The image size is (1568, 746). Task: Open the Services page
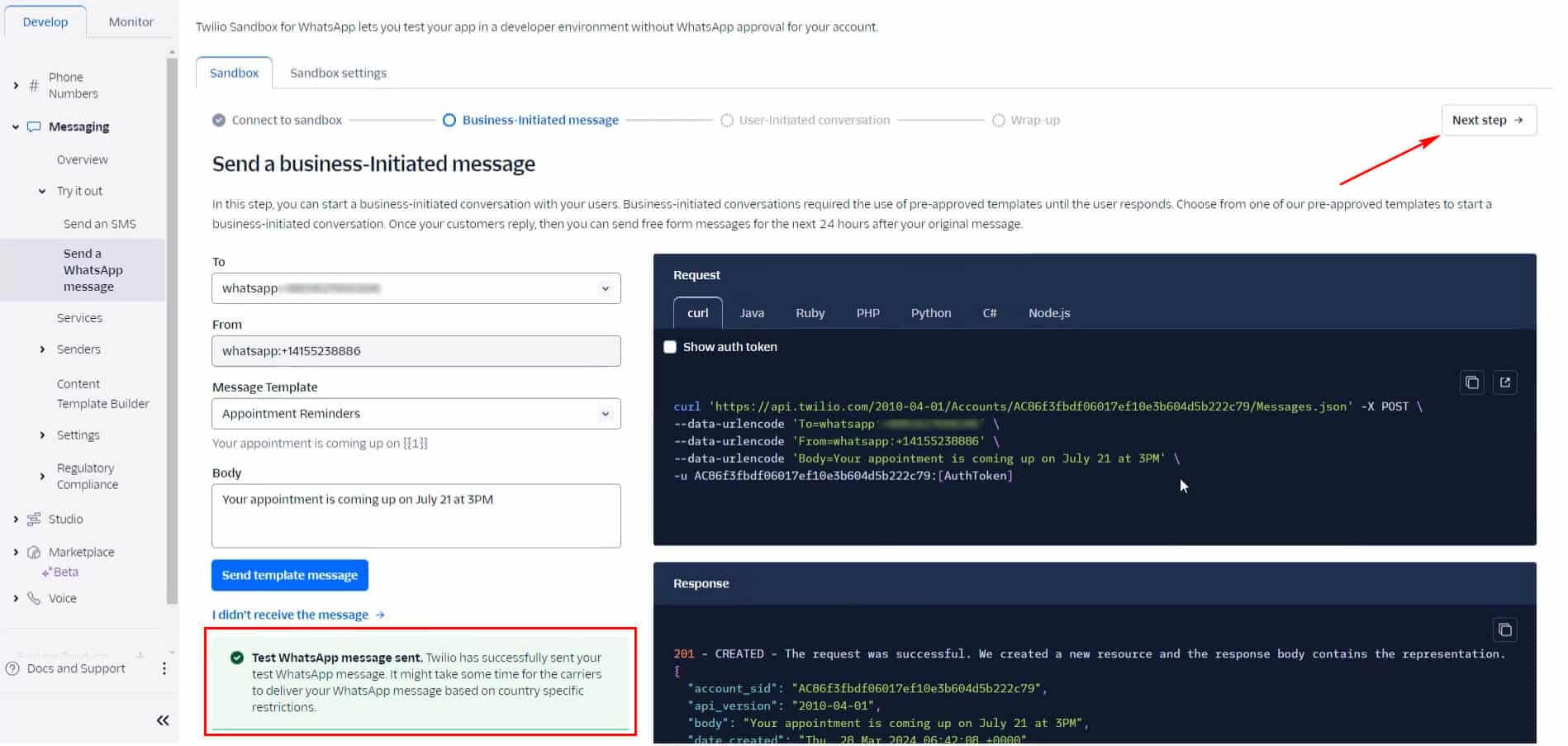coord(79,318)
